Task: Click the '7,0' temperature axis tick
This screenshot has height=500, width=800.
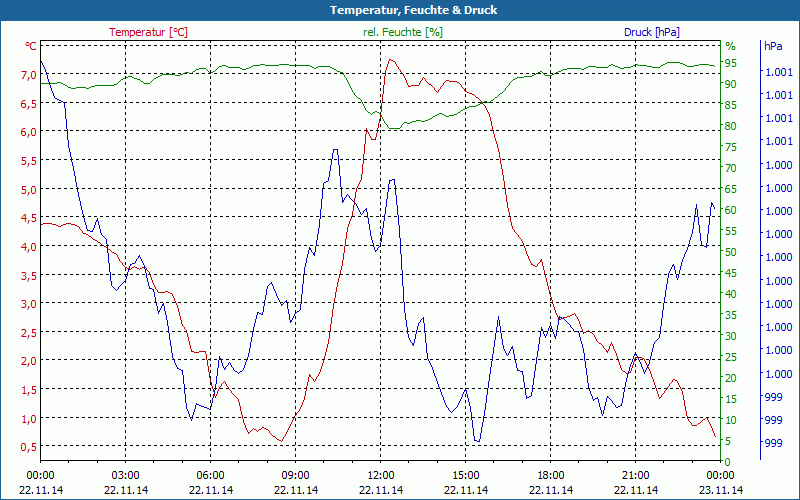Action: tap(29, 74)
